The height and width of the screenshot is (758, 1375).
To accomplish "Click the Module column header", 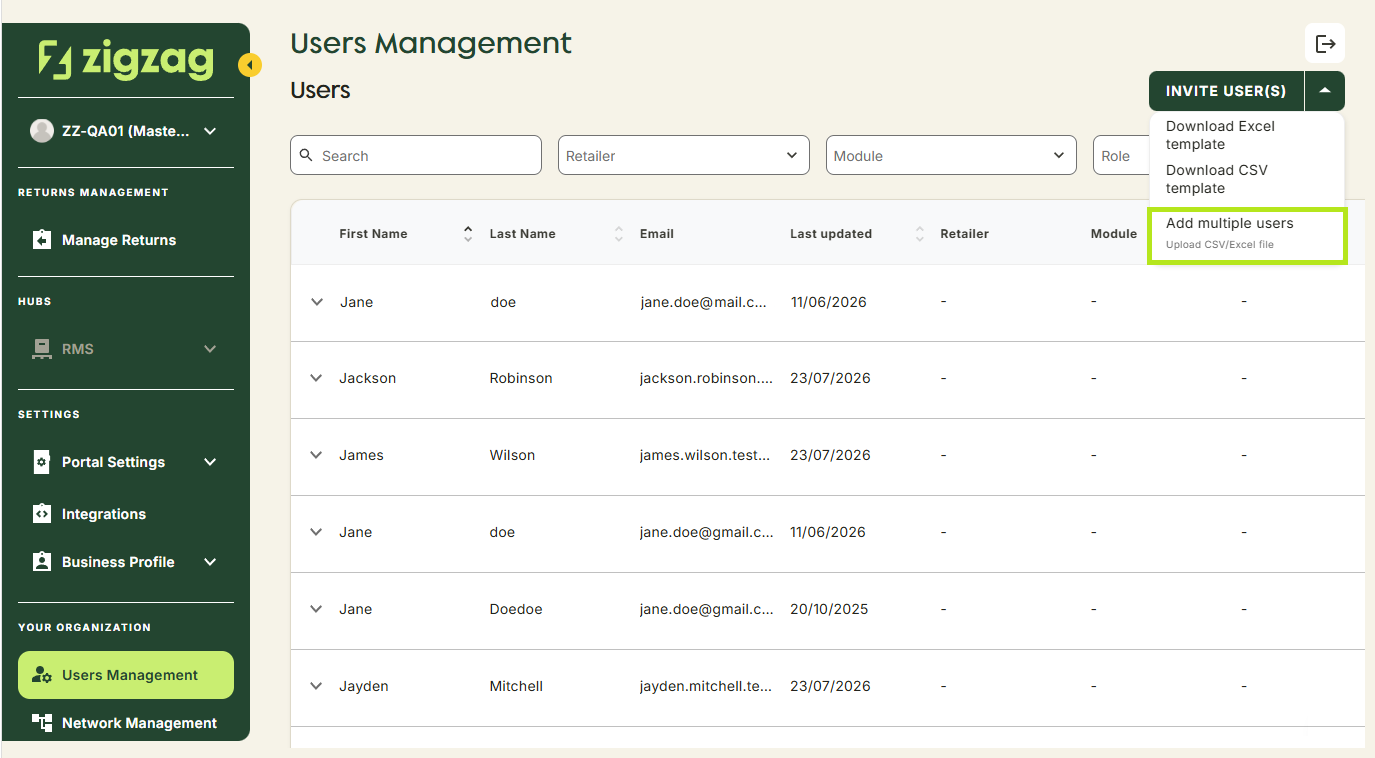I will tap(1114, 234).
